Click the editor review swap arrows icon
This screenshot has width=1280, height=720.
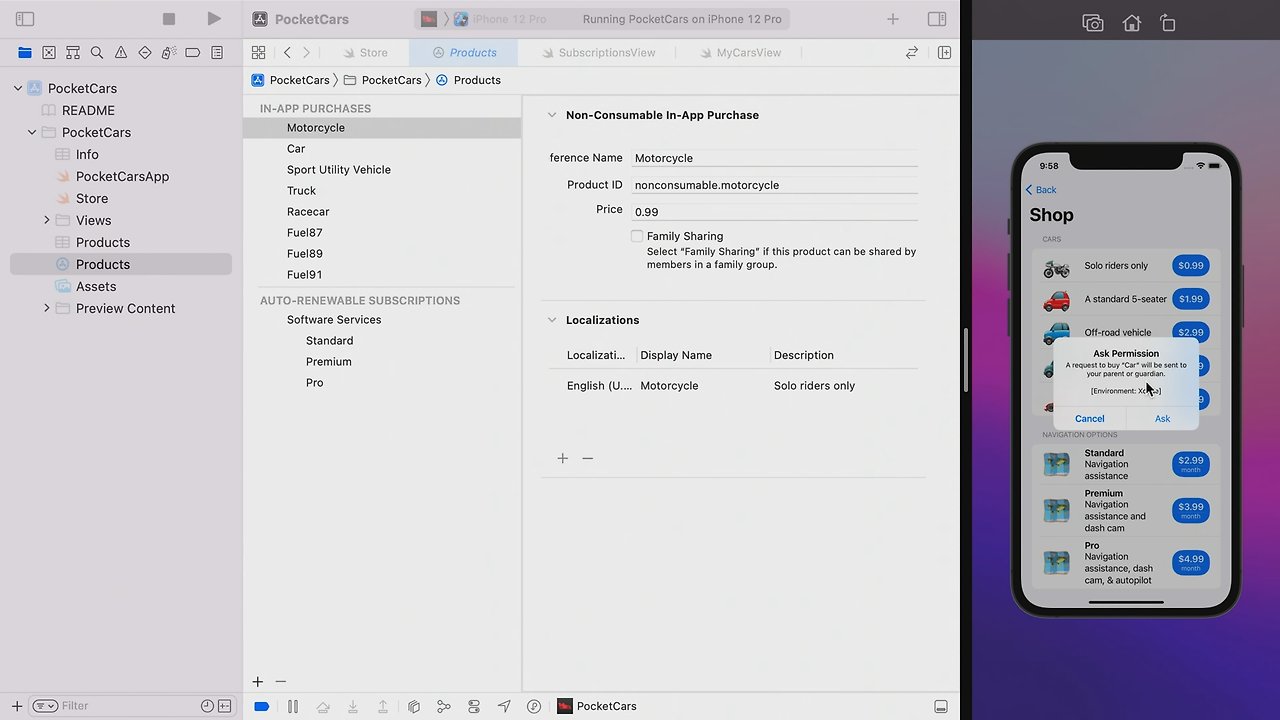point(912,52)
